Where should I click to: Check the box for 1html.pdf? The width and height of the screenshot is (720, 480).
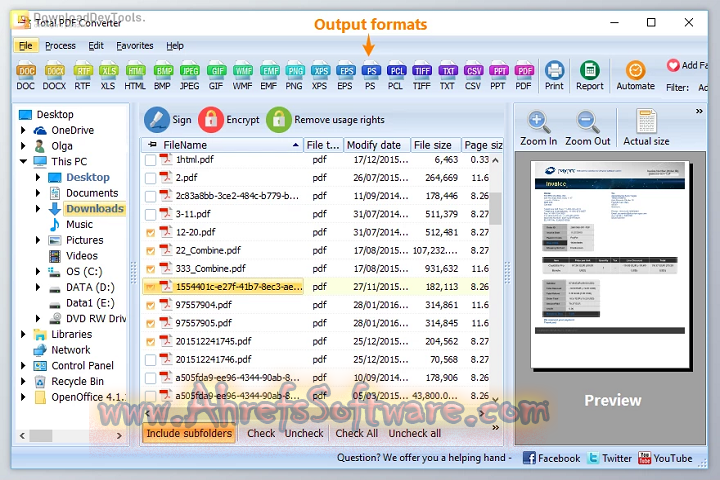[150, 160]
